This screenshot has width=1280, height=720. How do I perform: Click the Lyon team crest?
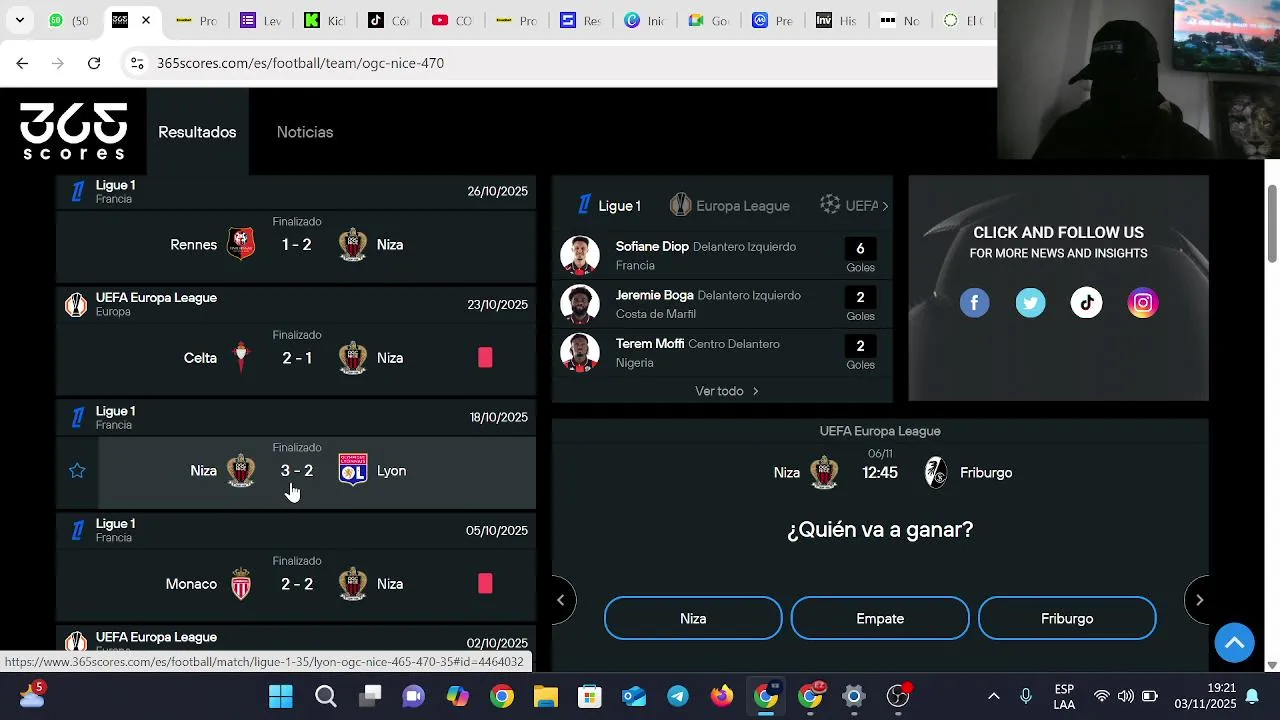pos(353,470)
